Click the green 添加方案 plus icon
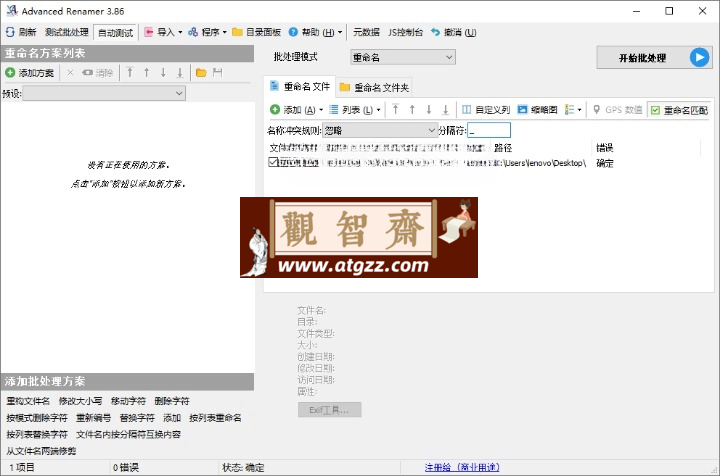The height and width of the screenshot is (476, 720). 10,73
